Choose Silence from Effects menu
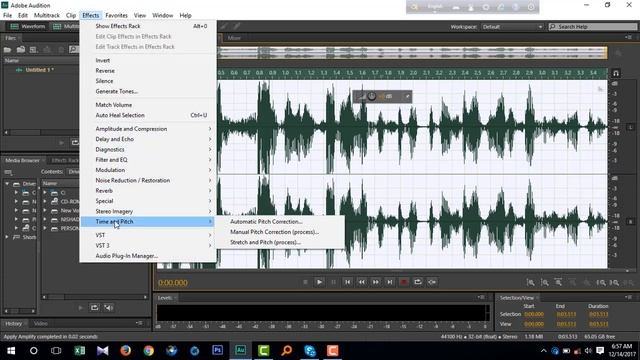 [148, 81]
